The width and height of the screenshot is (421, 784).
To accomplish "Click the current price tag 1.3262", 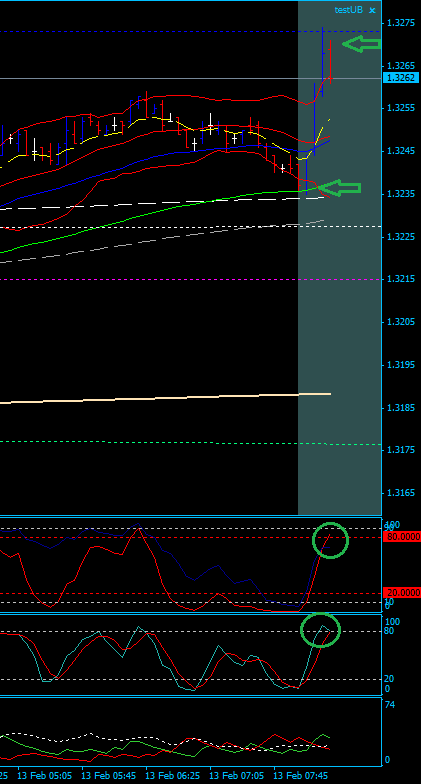I will click(x=402, y=78).
